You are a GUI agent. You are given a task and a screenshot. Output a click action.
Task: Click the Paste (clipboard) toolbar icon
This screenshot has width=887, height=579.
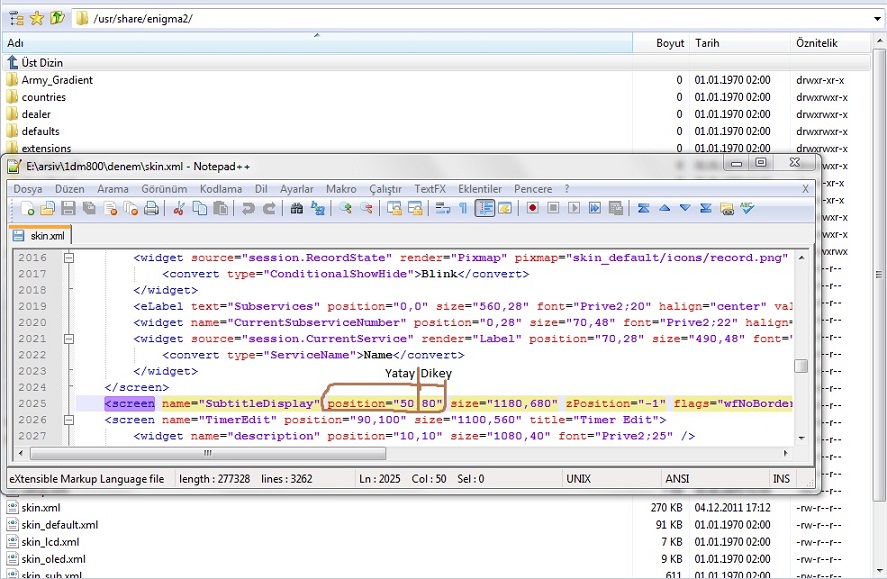pyautogui.click(x=221, y=209)
